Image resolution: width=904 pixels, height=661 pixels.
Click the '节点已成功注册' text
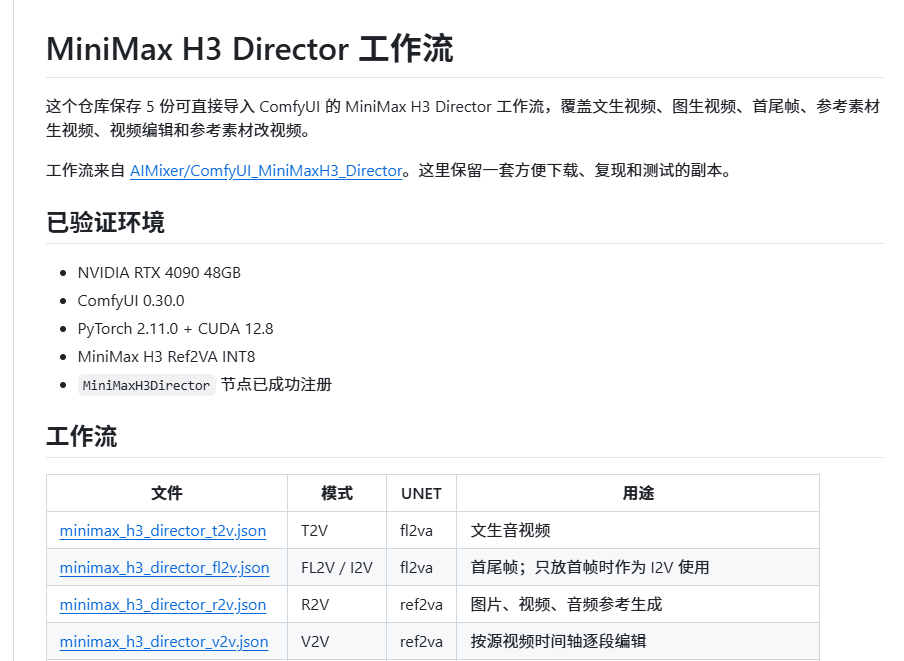point(276,384)
